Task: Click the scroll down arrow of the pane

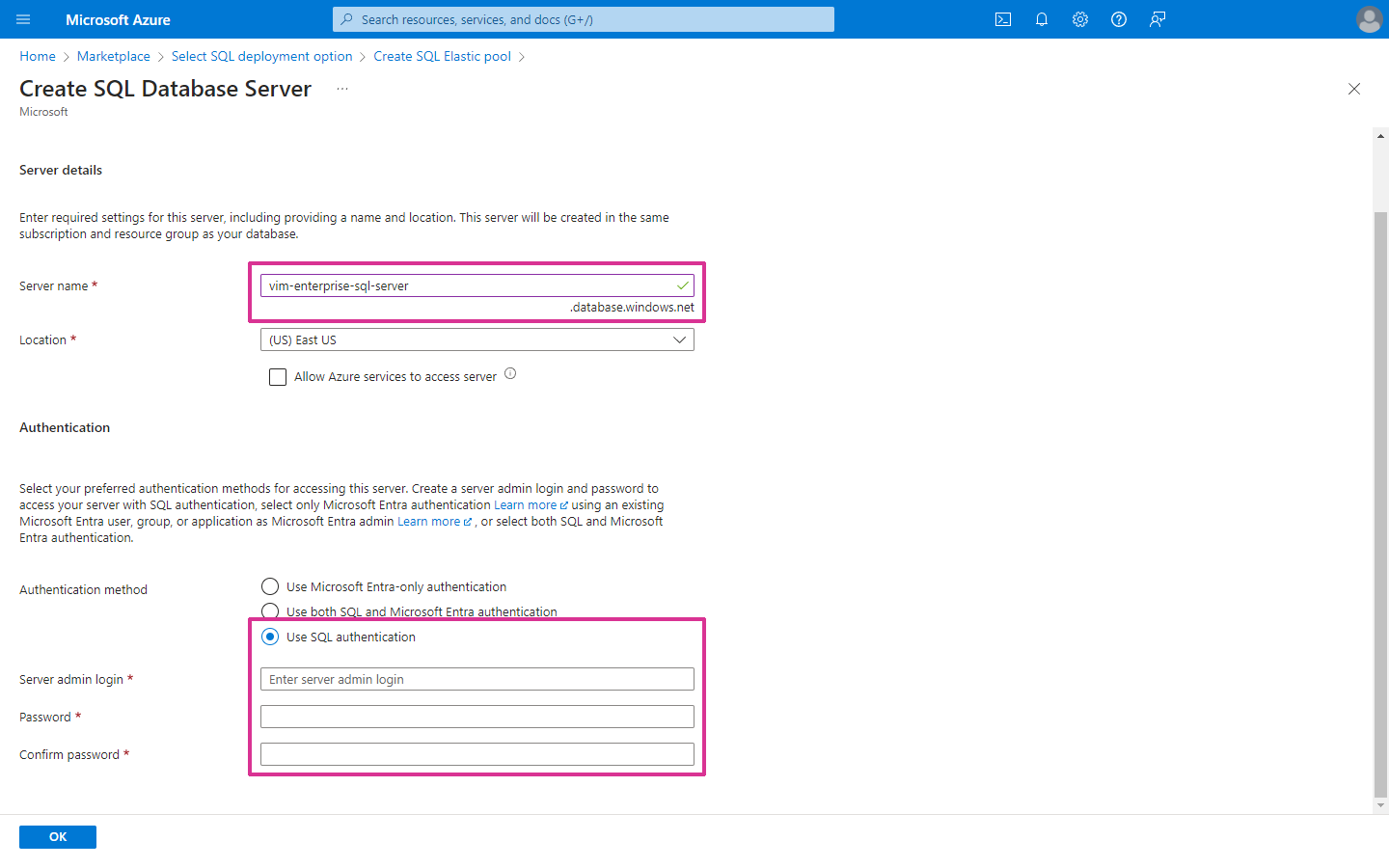Action: (1380, 805)
